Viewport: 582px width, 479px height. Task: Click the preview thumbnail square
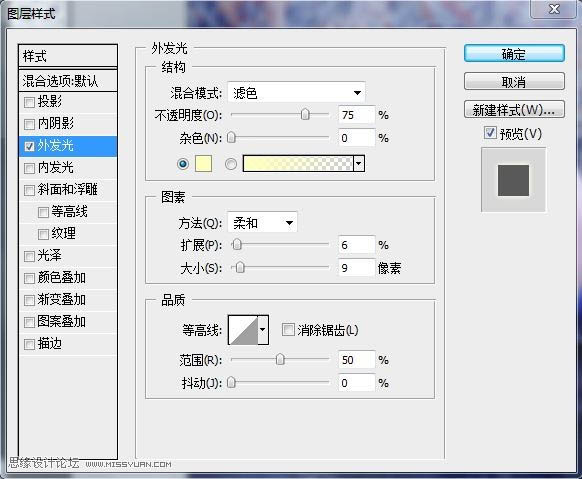[513, 180]
